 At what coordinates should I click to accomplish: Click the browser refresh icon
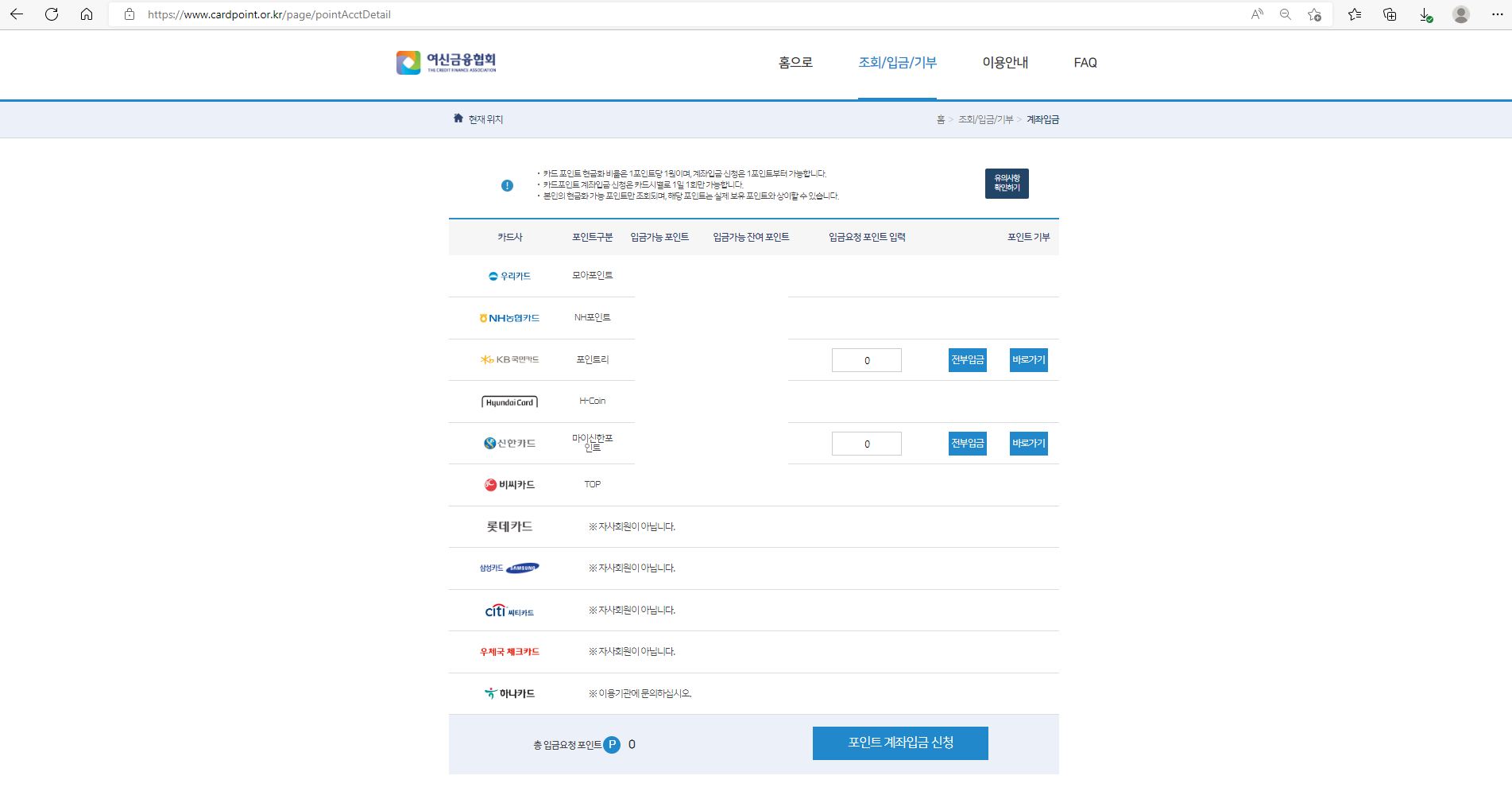(52, 14)
